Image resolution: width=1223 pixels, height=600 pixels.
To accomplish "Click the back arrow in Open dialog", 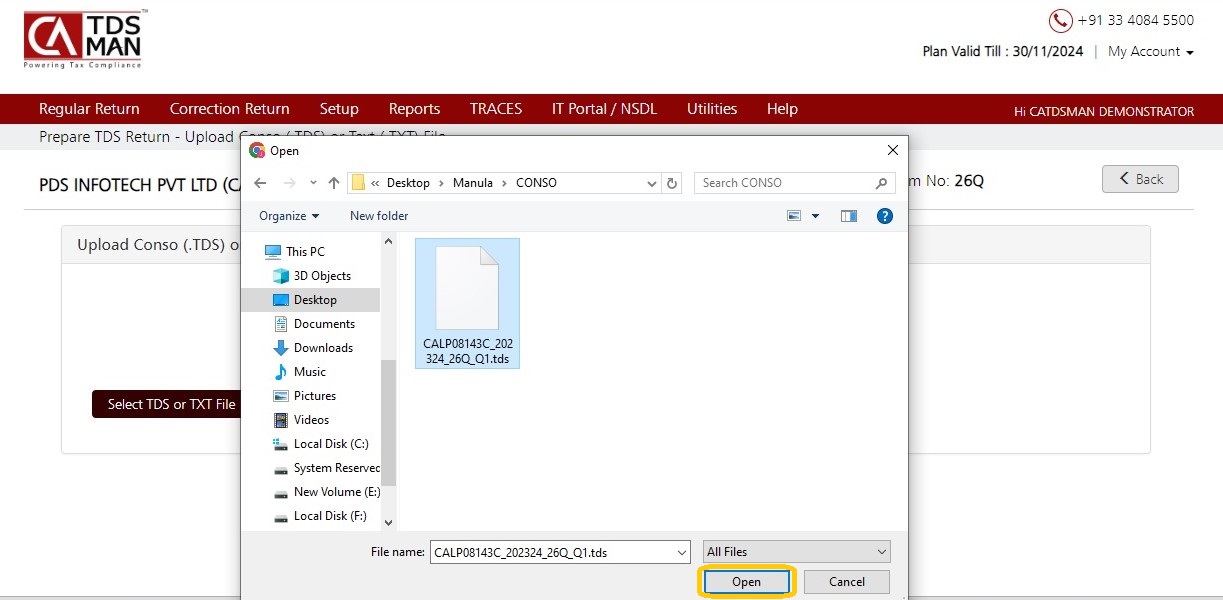I will point(260,183).
